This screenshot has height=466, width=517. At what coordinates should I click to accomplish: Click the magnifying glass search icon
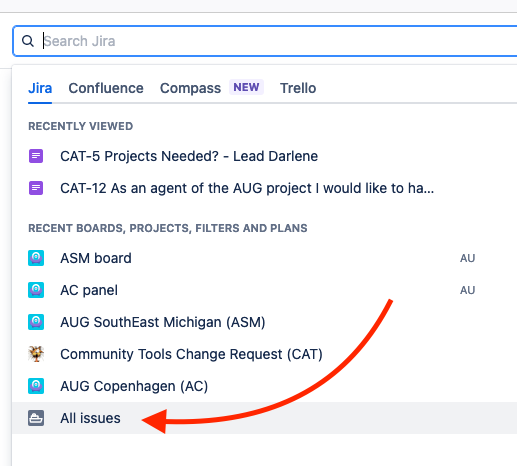(x=28, y=41)
